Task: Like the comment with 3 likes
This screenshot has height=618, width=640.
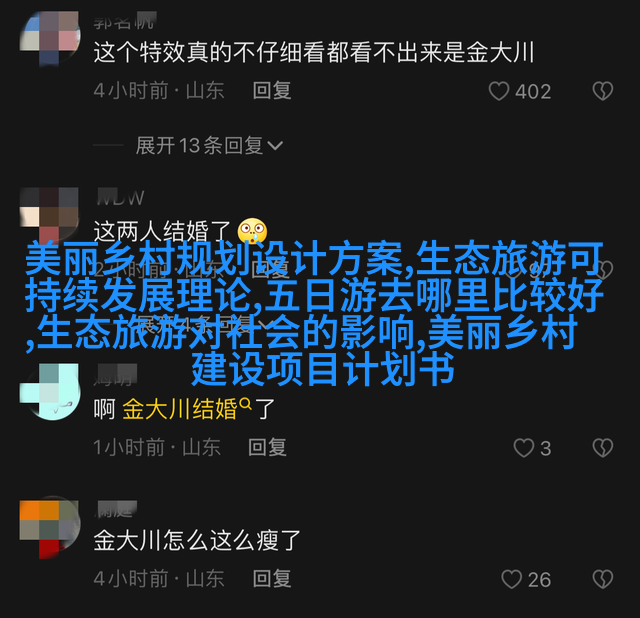Action: (523, 448)
